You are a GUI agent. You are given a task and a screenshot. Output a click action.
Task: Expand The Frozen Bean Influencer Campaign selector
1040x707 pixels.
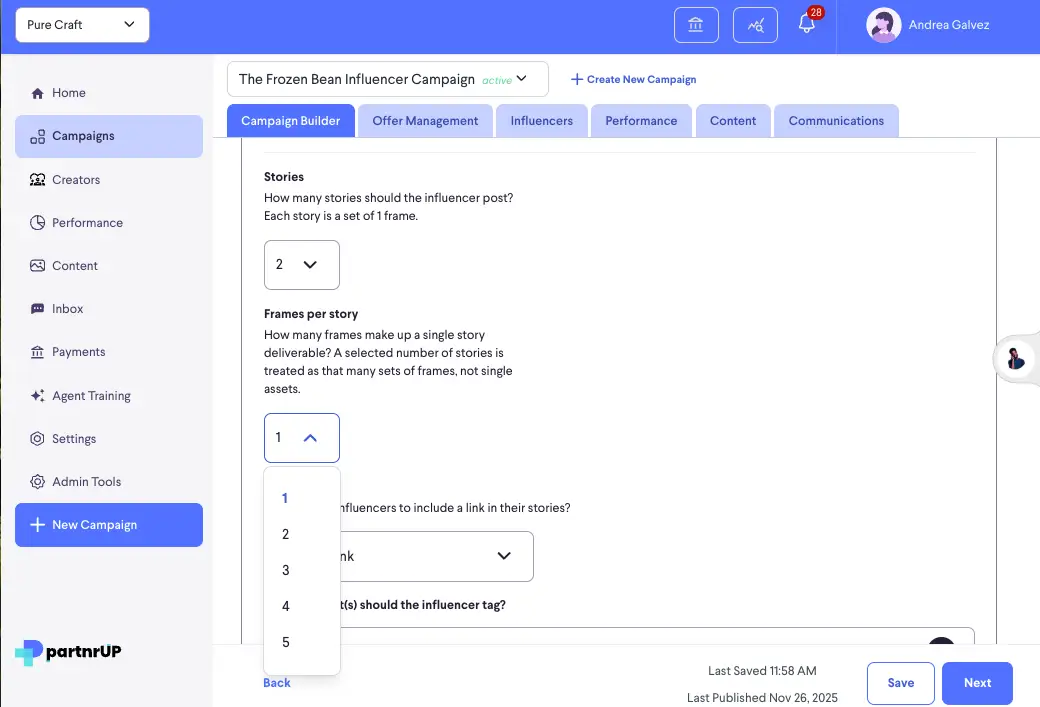coord(387,80)
